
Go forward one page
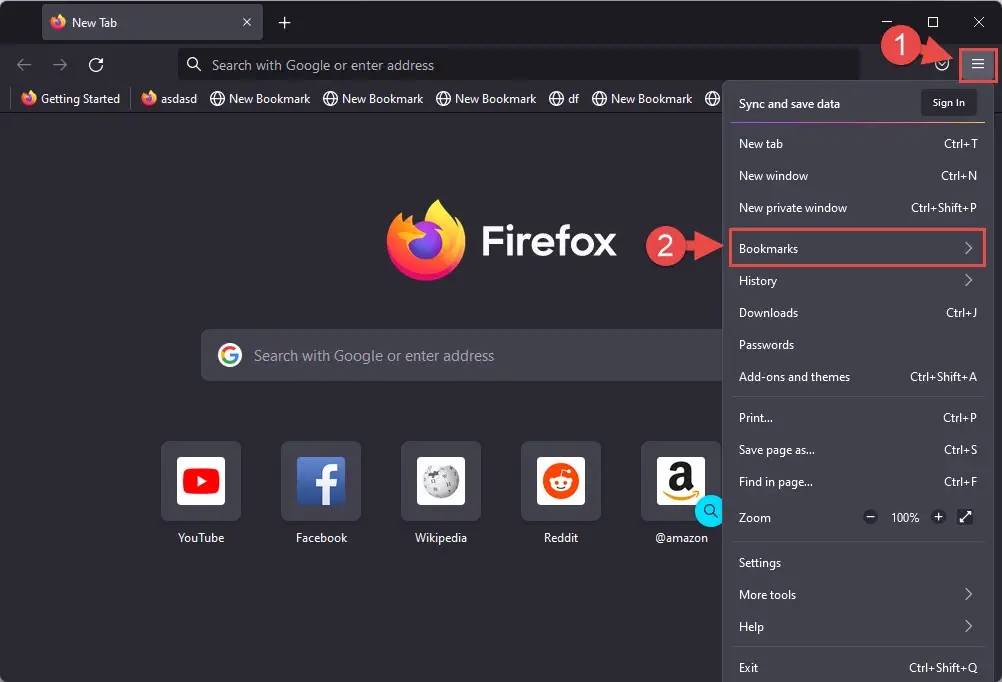pyautogui.click(x=60, y=65)
